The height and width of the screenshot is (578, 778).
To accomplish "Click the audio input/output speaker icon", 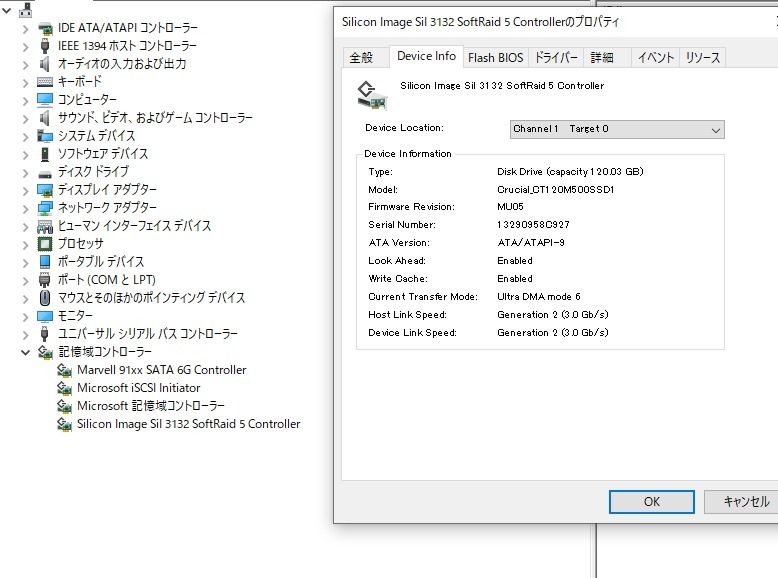I will [45, 64].
